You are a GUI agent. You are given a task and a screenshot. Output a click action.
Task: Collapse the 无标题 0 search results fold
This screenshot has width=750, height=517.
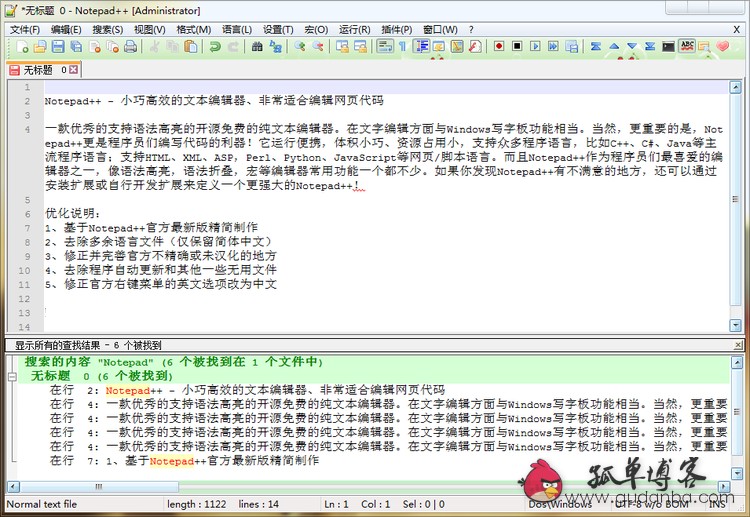click(x=12, y=377)
